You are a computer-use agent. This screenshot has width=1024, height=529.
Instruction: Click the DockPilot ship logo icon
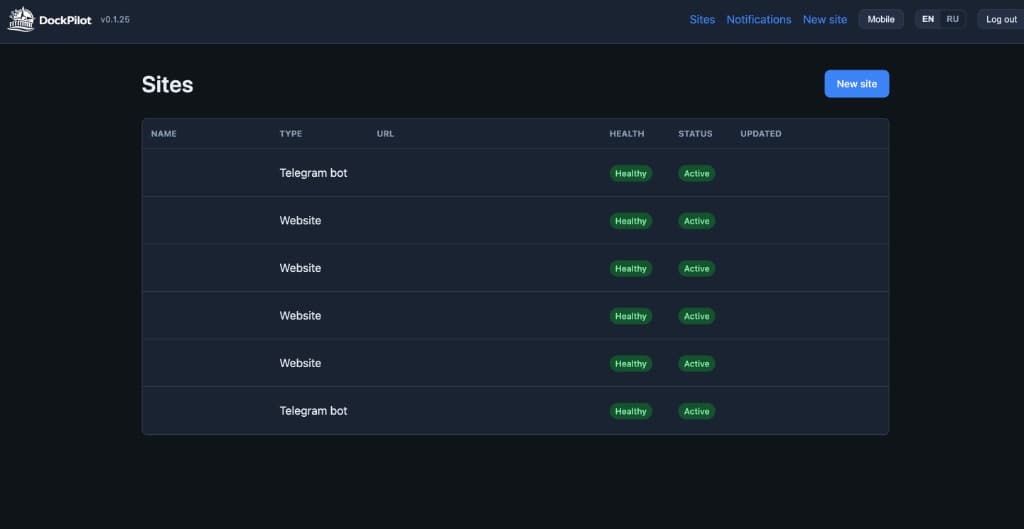[x=21, y=20]
